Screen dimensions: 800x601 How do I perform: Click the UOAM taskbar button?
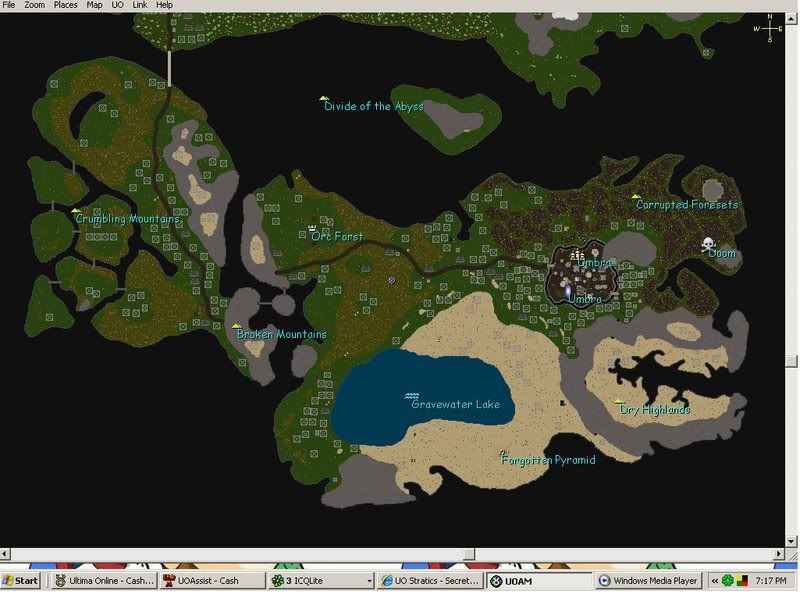point(538,581)
